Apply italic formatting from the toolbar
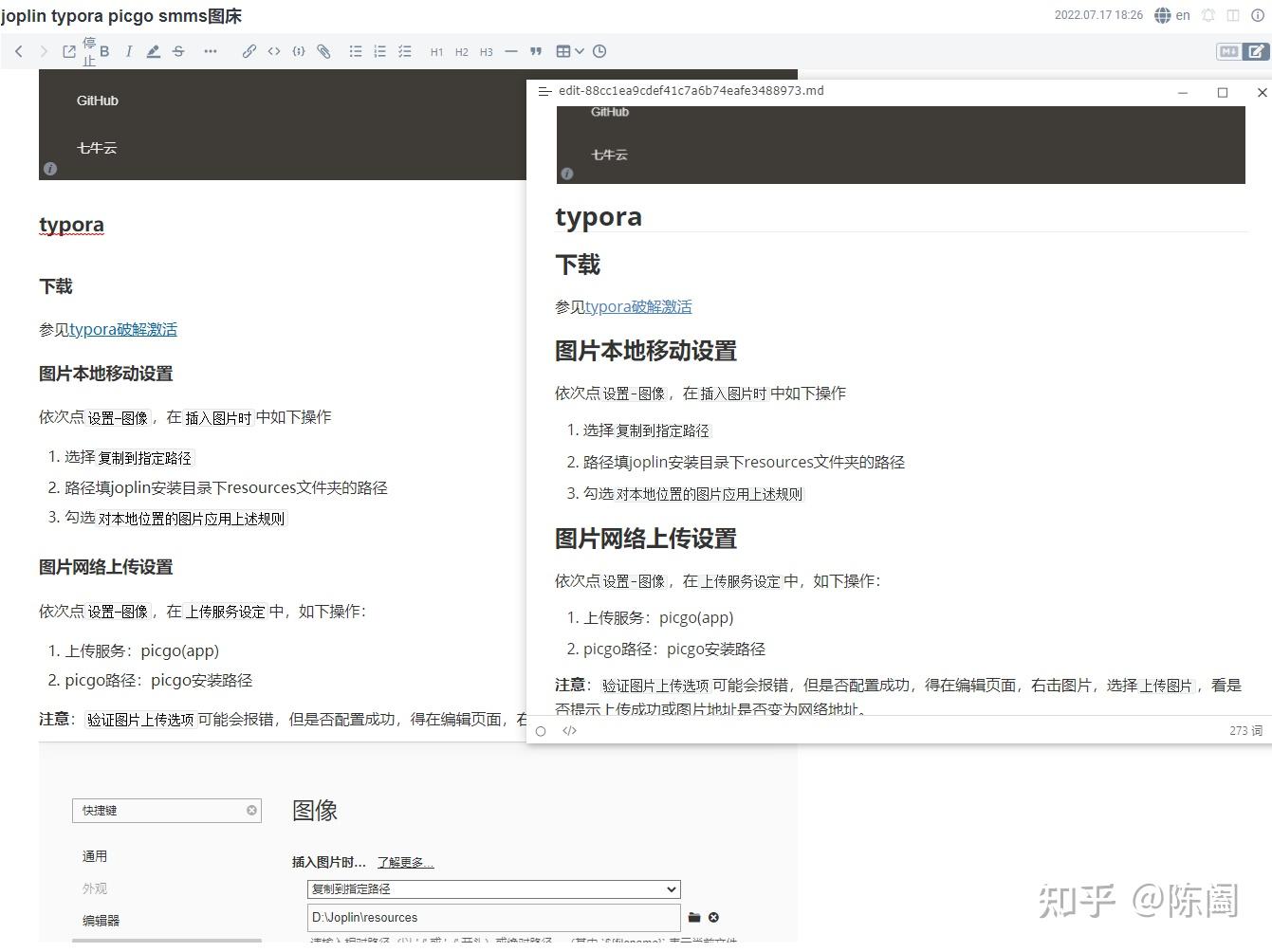The width and height of the screenshot is (1272, 952). (128, 50)
